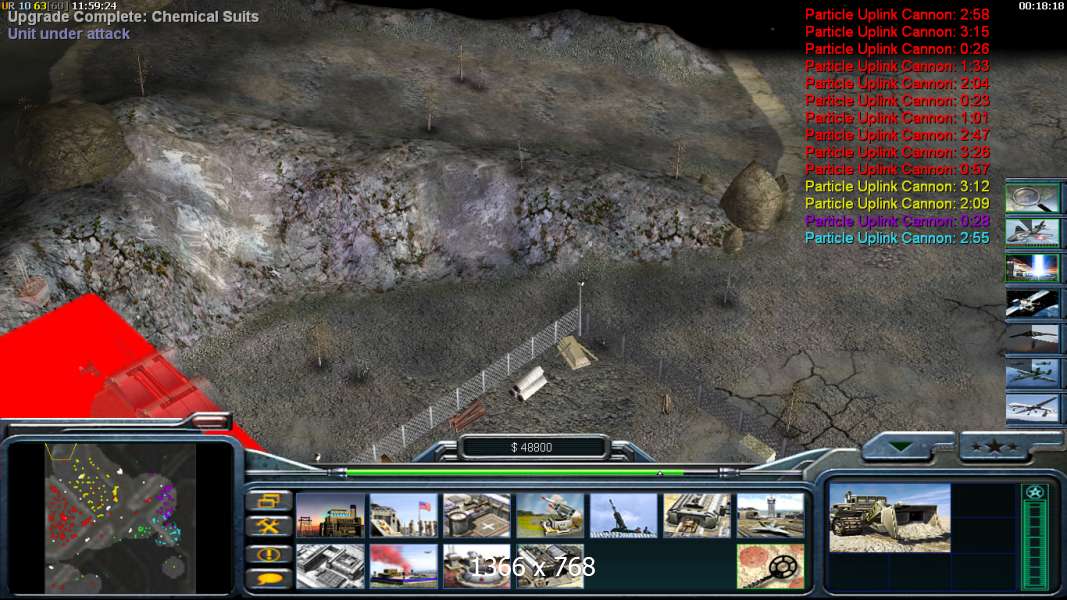Build the Supply Center with helipad
Screen dimensions: 1067x600
pos(476,516)
